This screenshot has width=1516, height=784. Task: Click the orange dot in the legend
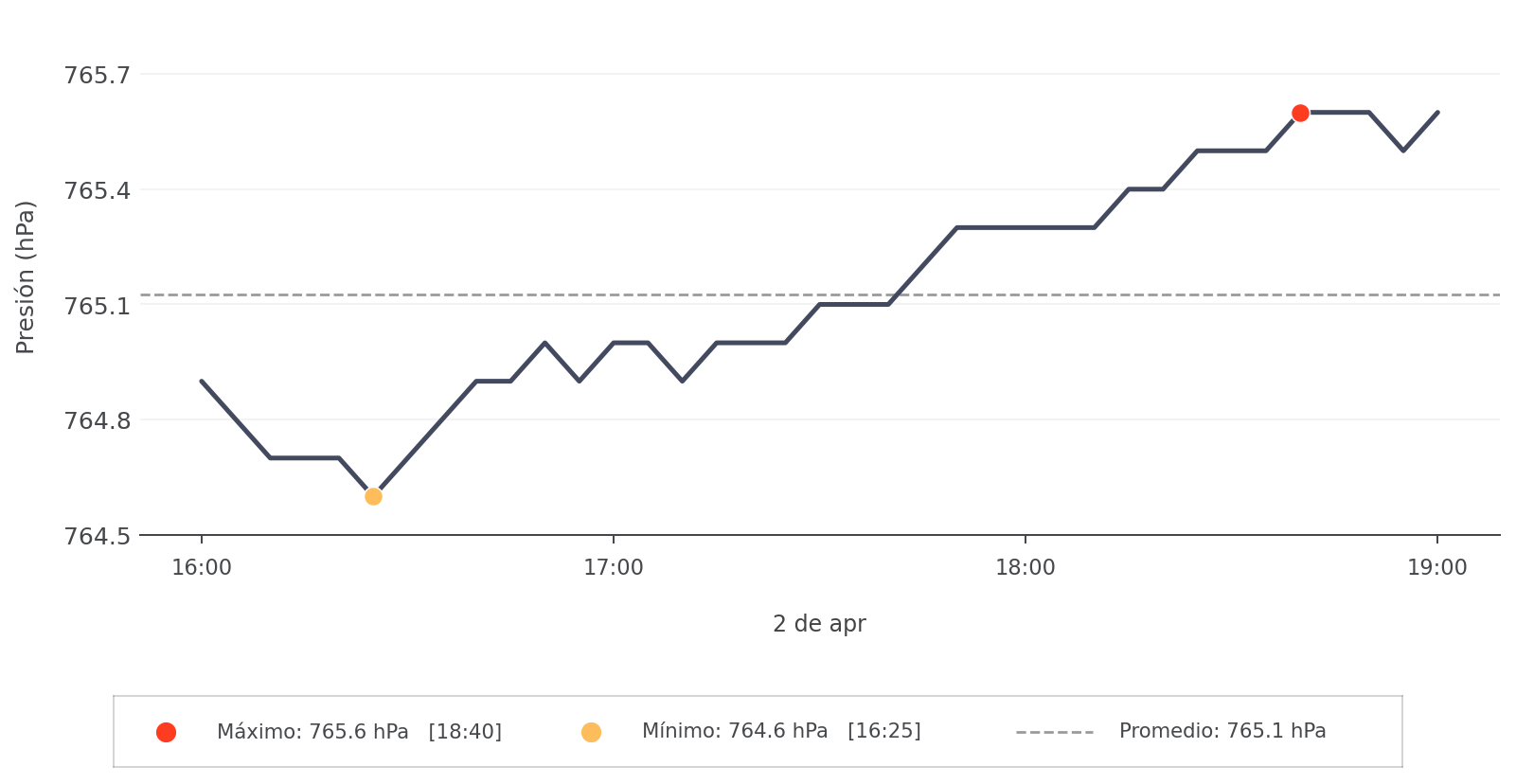[591, 732]
